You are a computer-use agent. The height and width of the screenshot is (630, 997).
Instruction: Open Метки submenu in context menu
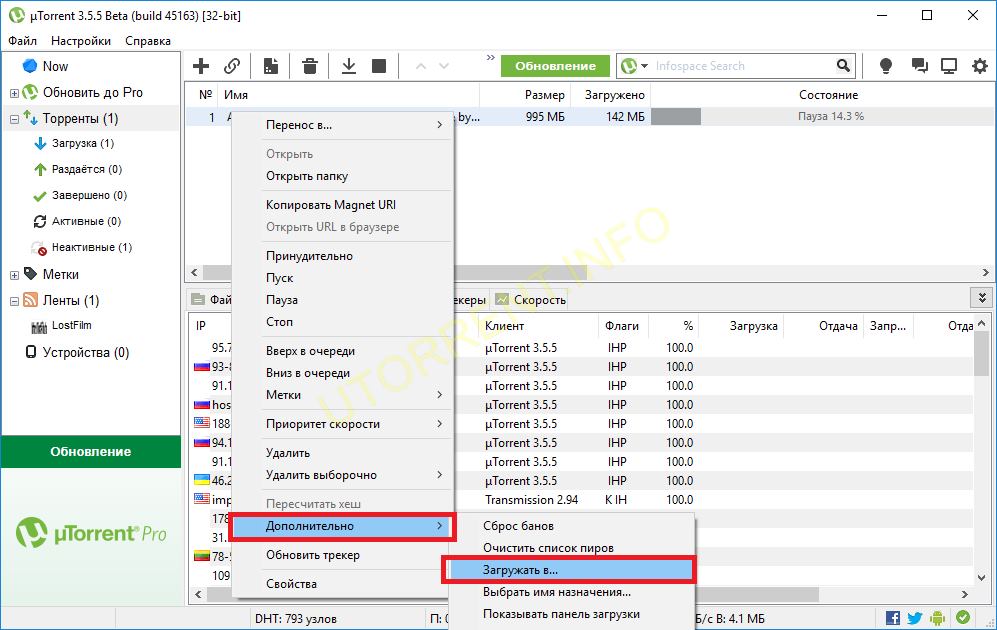(x=343, y=395)
